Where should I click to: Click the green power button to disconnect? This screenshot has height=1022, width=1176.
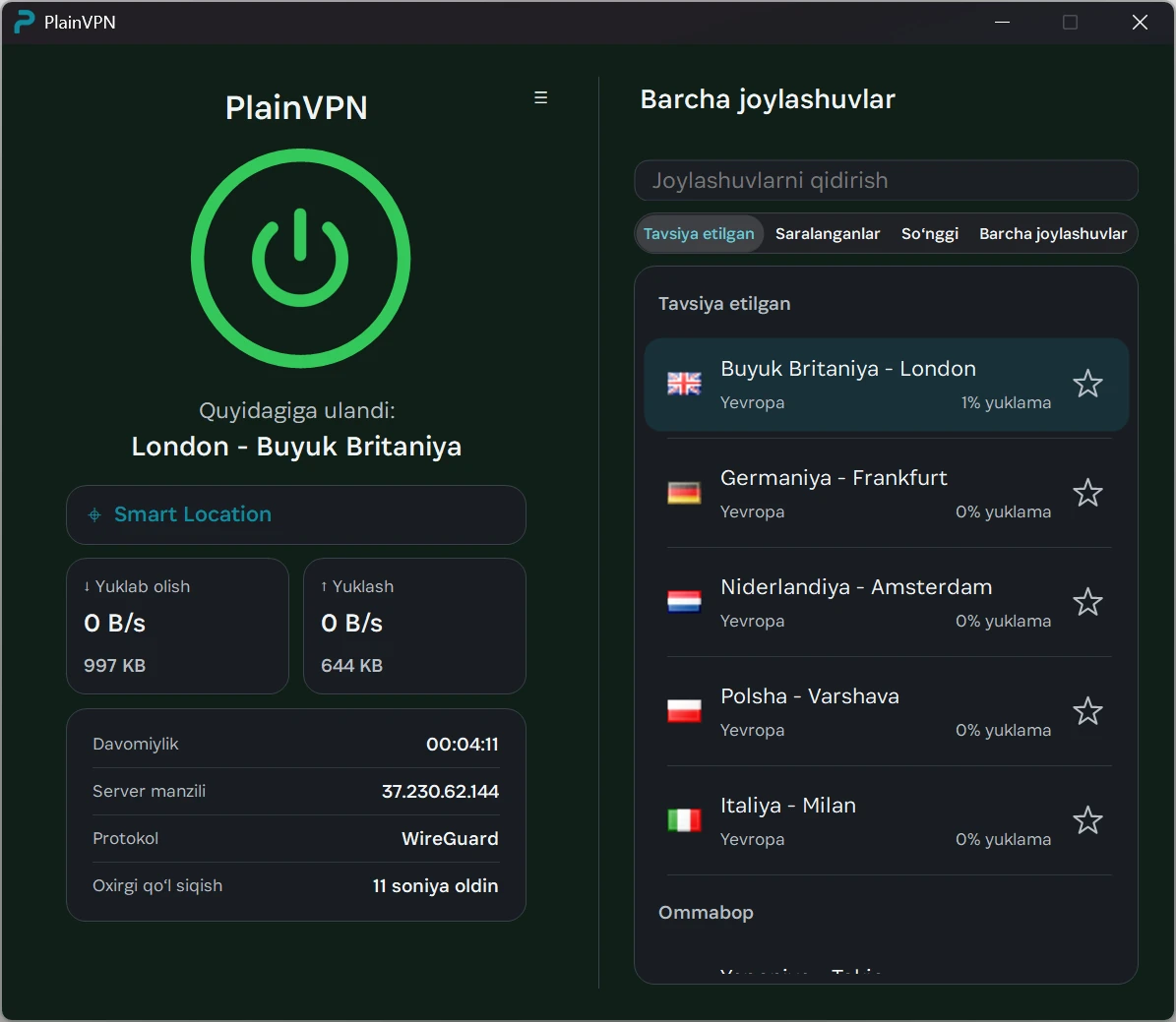tap(300, 258)
